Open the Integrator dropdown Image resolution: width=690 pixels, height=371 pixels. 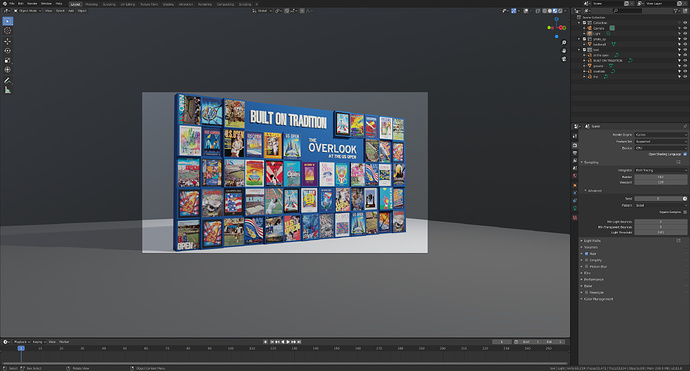tap(660, 170)
